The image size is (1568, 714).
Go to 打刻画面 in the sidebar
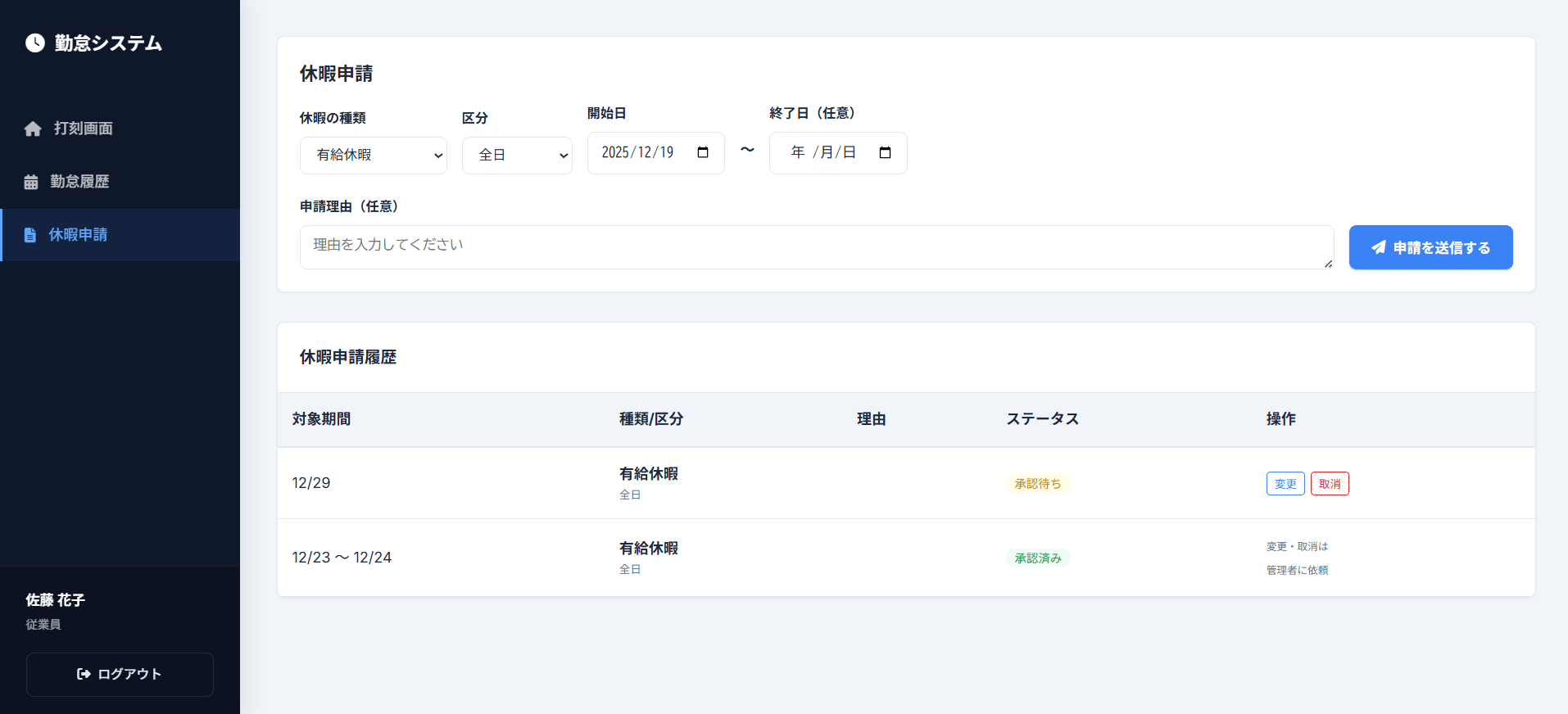pos(83,129)
